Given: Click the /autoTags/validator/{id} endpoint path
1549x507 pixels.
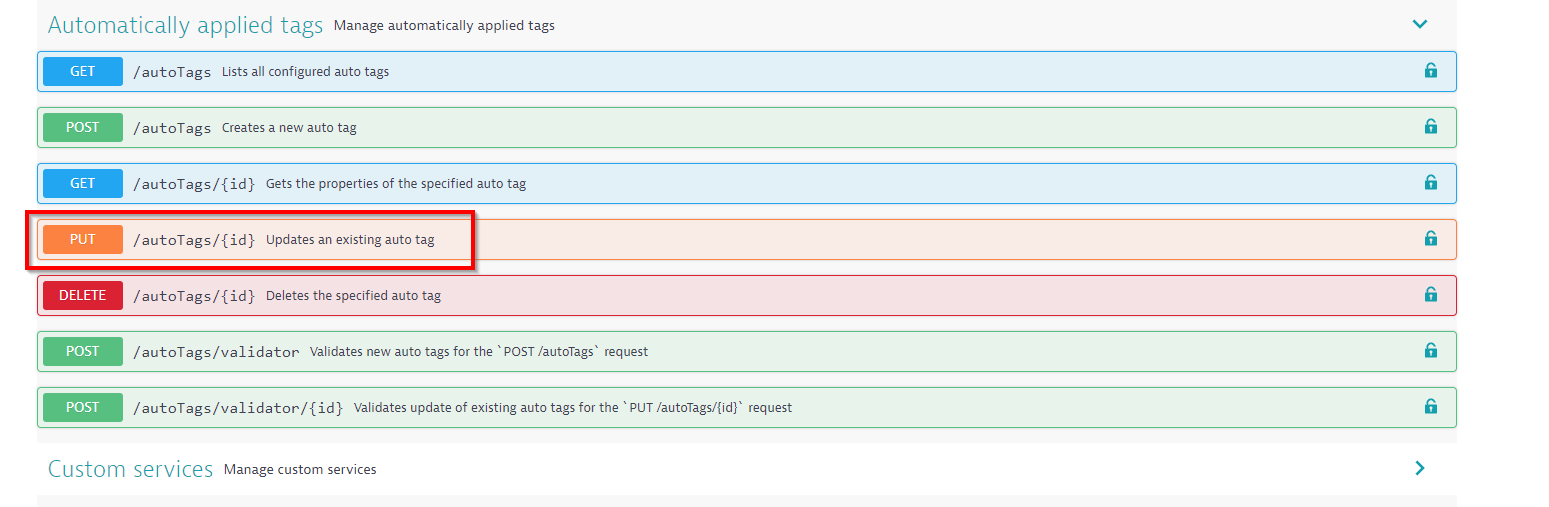Looking at the screenshot, I should coord(238,408).
